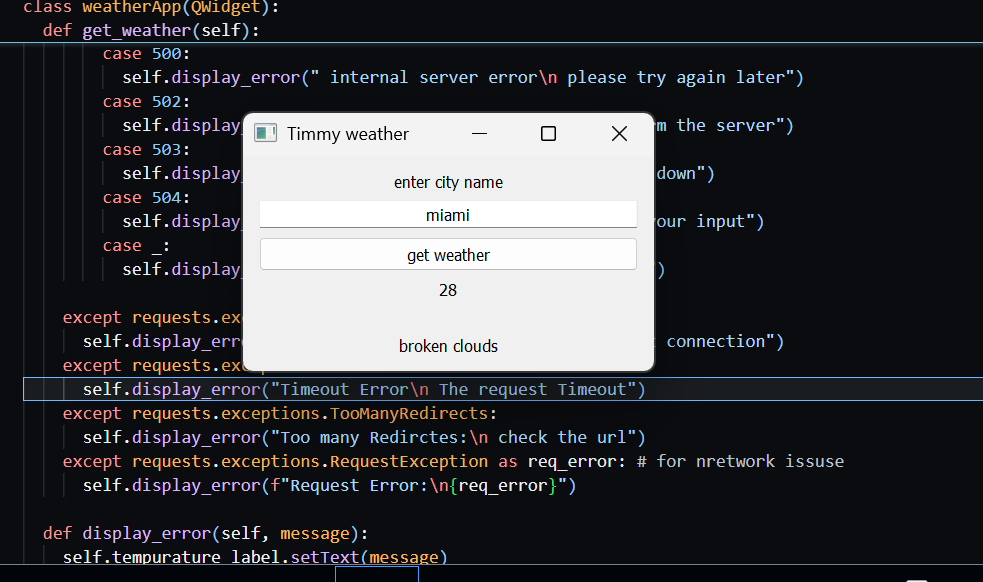Click the sticky line "def get_weather(self):"
This screenshot has height=582, width=983.
point(150,30)
